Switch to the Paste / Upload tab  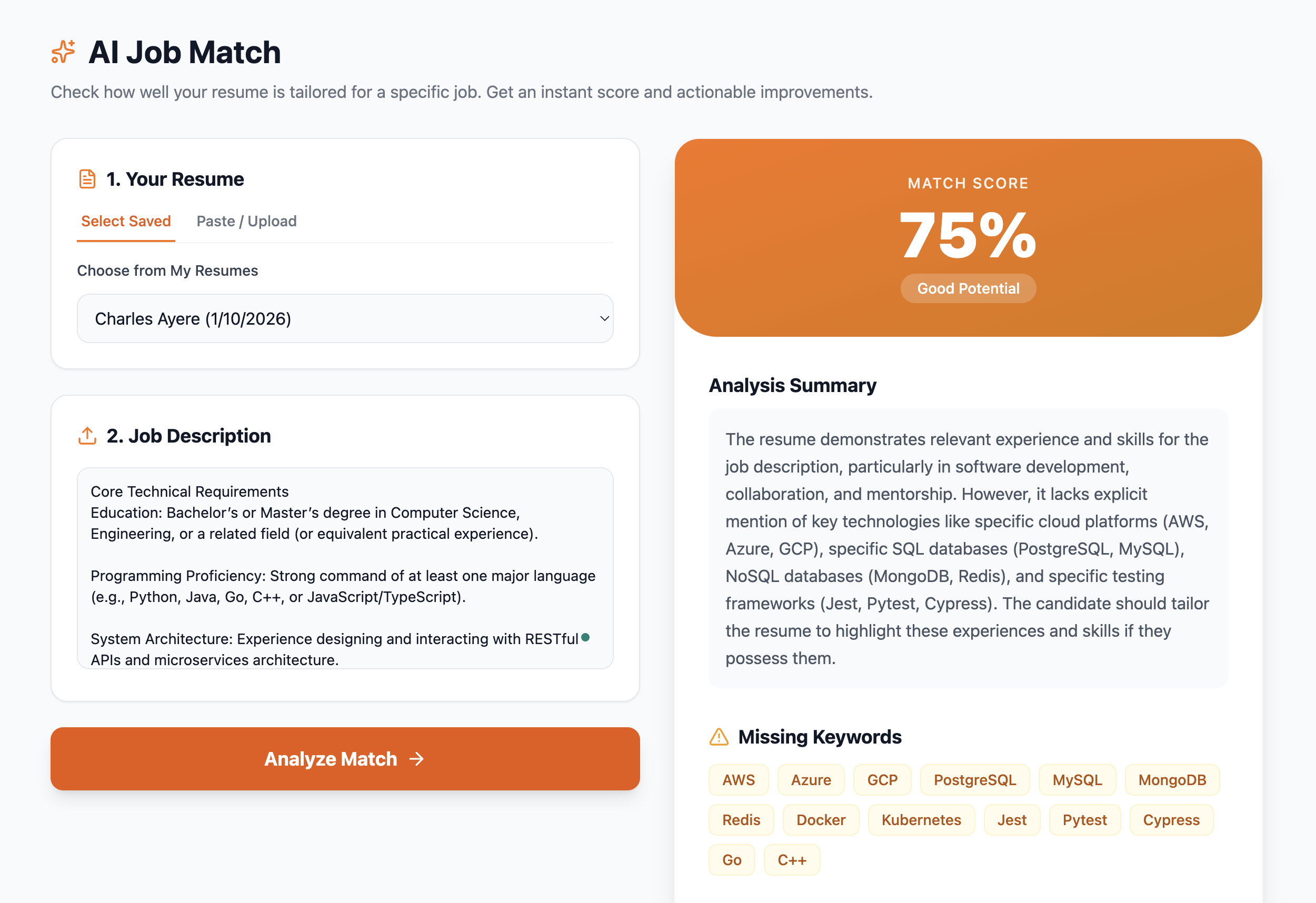[x=246, y=221]
